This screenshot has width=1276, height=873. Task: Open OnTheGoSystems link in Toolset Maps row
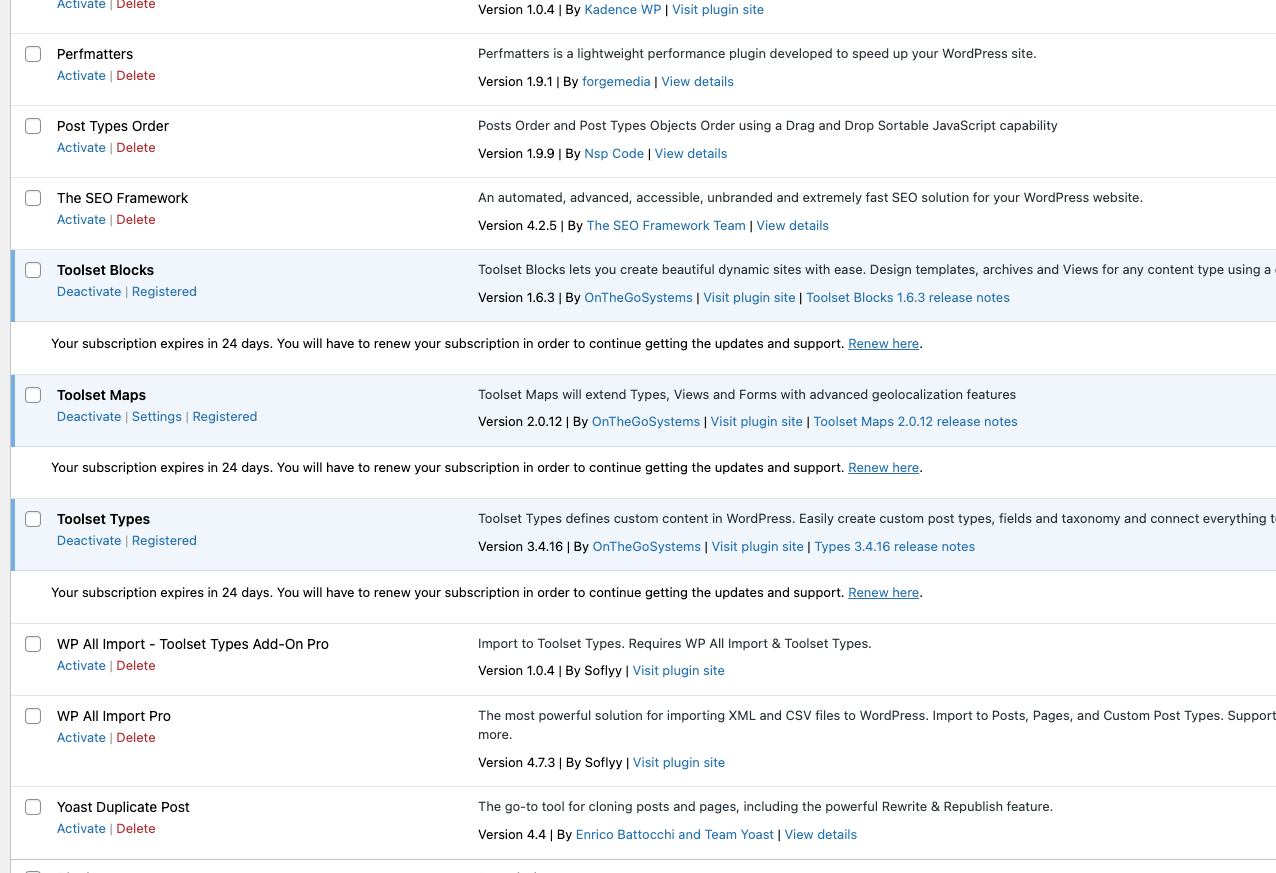pyautogui.click(x=646, y=422)
